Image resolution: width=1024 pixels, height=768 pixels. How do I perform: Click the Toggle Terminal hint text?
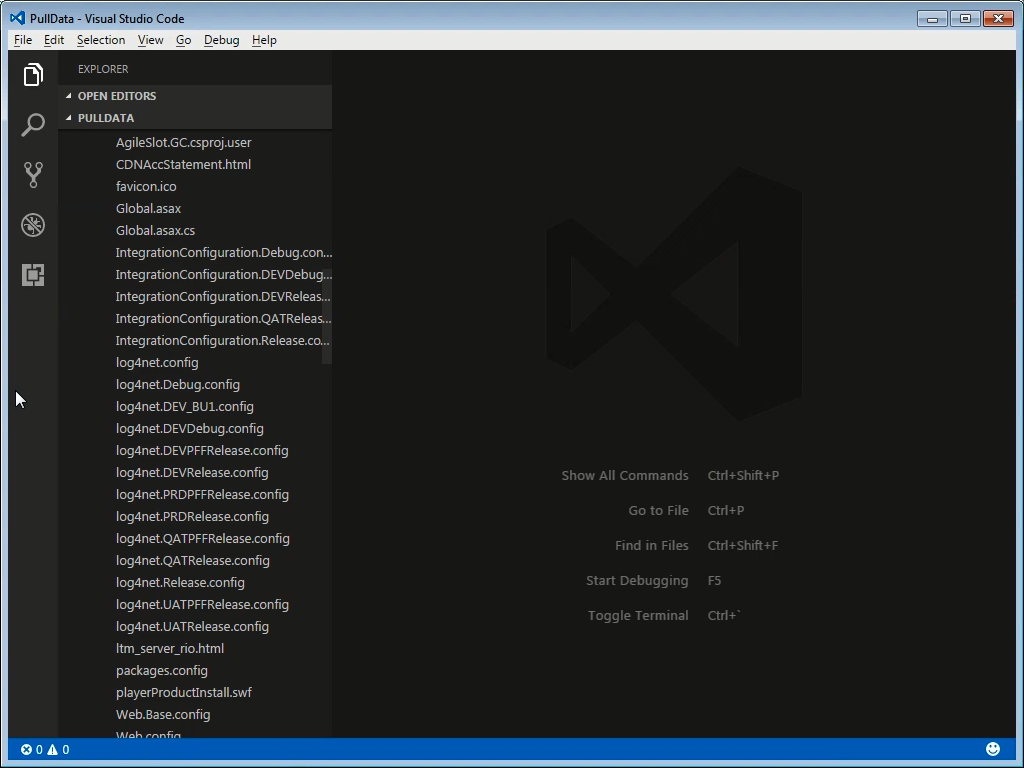click(x=638, y=616)
